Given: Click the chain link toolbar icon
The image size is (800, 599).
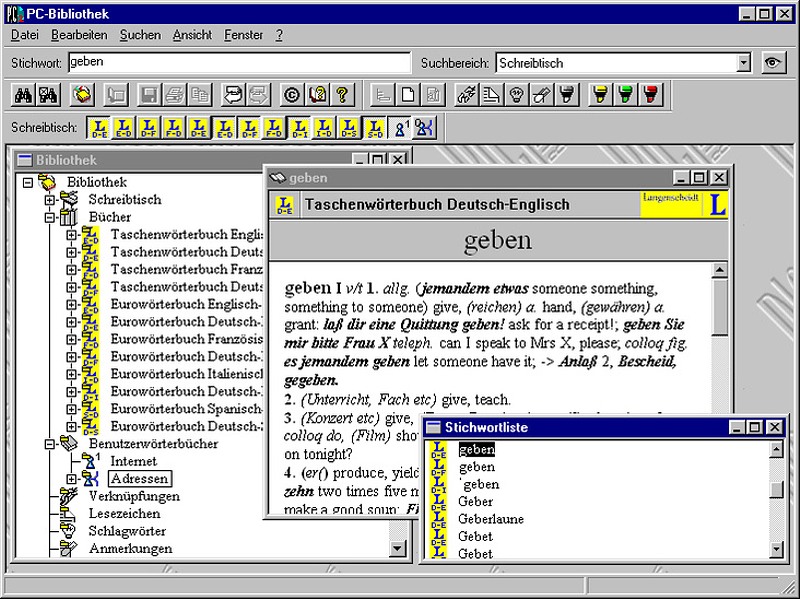Looking at the screenshot, I should click(466, 95).
